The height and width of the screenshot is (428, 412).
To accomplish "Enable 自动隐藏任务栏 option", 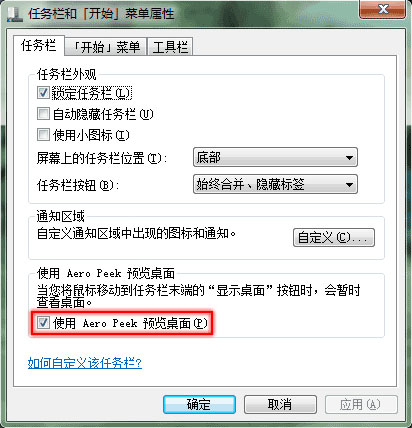I will [43, 114].
